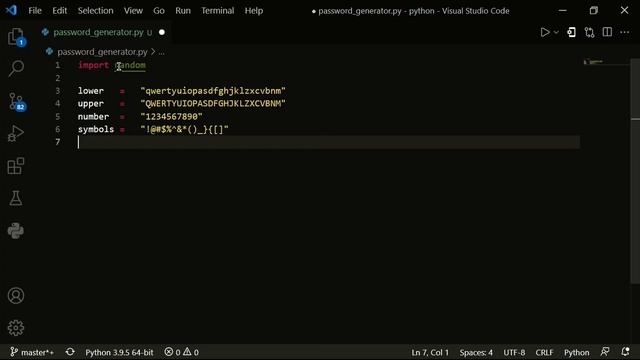Click line number 2 in the gutter
This screenshot has height=360, width=640.
click(x=58, y=78)
